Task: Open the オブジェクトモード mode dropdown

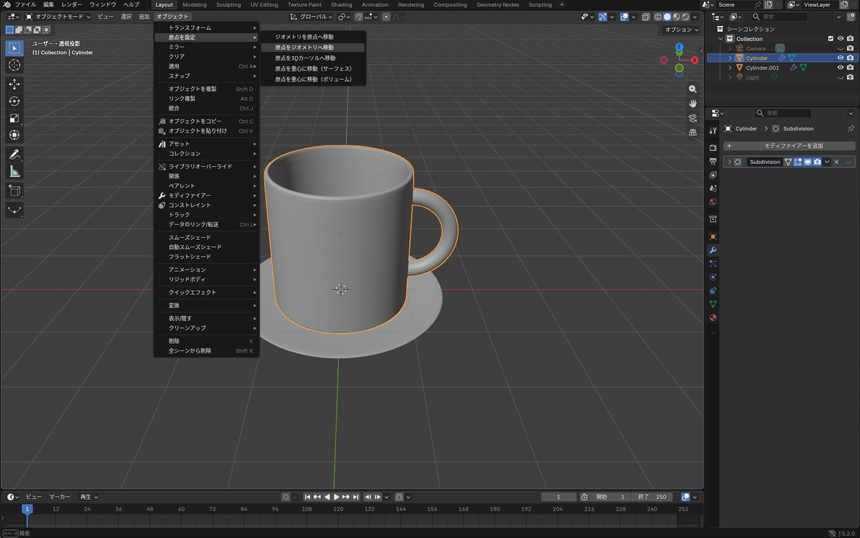Action: pyautogui.click(x=59, y=16)
